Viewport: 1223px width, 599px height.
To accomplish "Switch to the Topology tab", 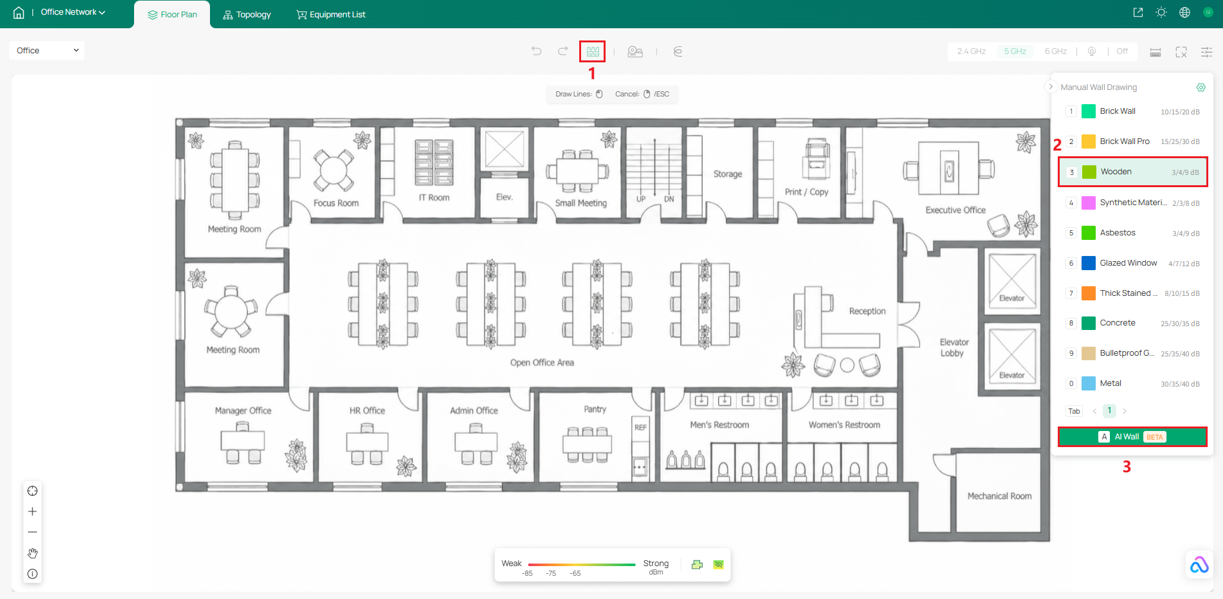I will click(x=247, y=15).
